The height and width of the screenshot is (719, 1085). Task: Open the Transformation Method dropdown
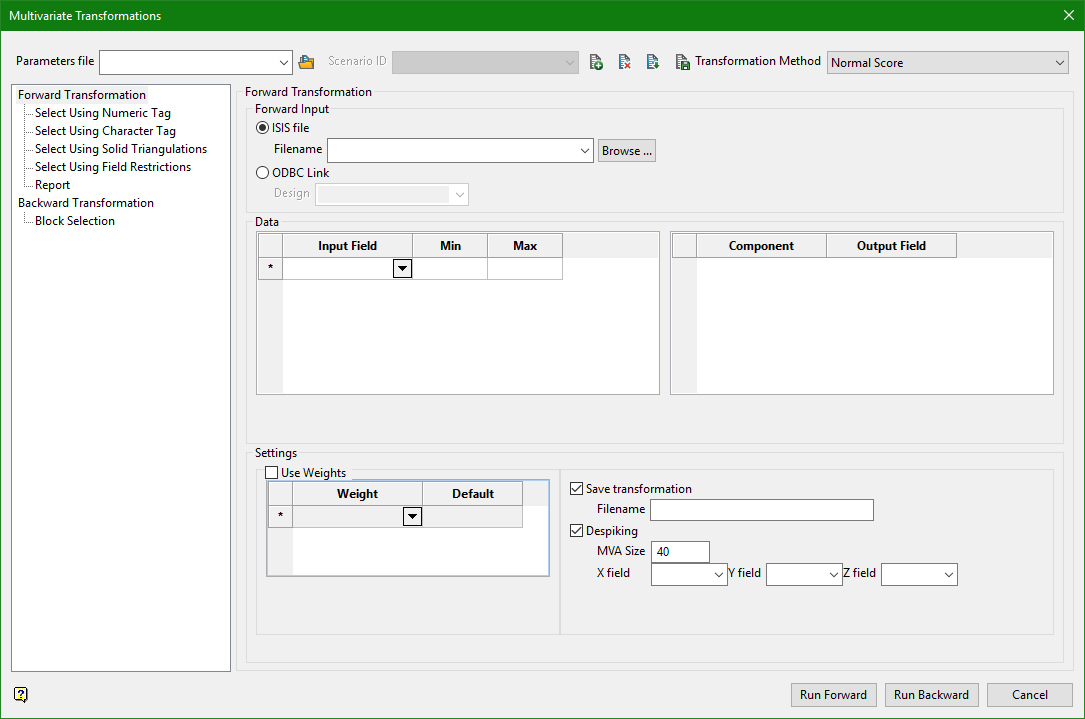point(947,63)
